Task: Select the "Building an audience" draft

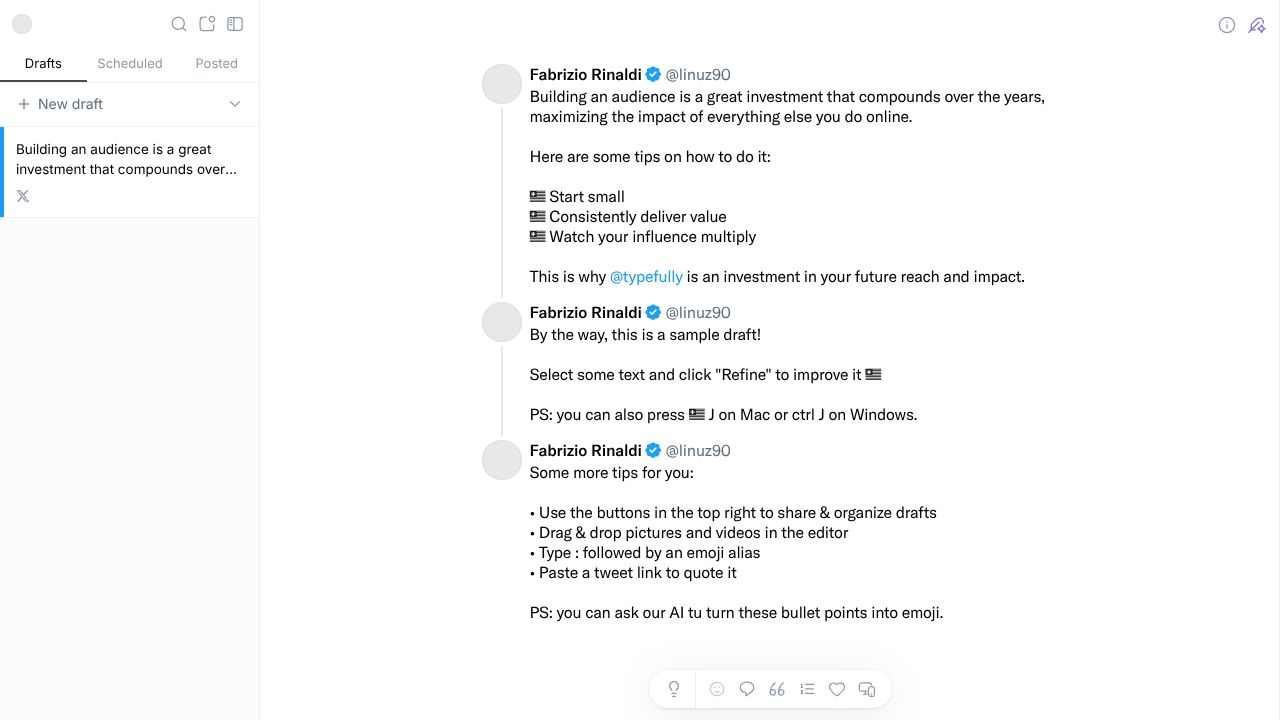Action: point(126,160)
